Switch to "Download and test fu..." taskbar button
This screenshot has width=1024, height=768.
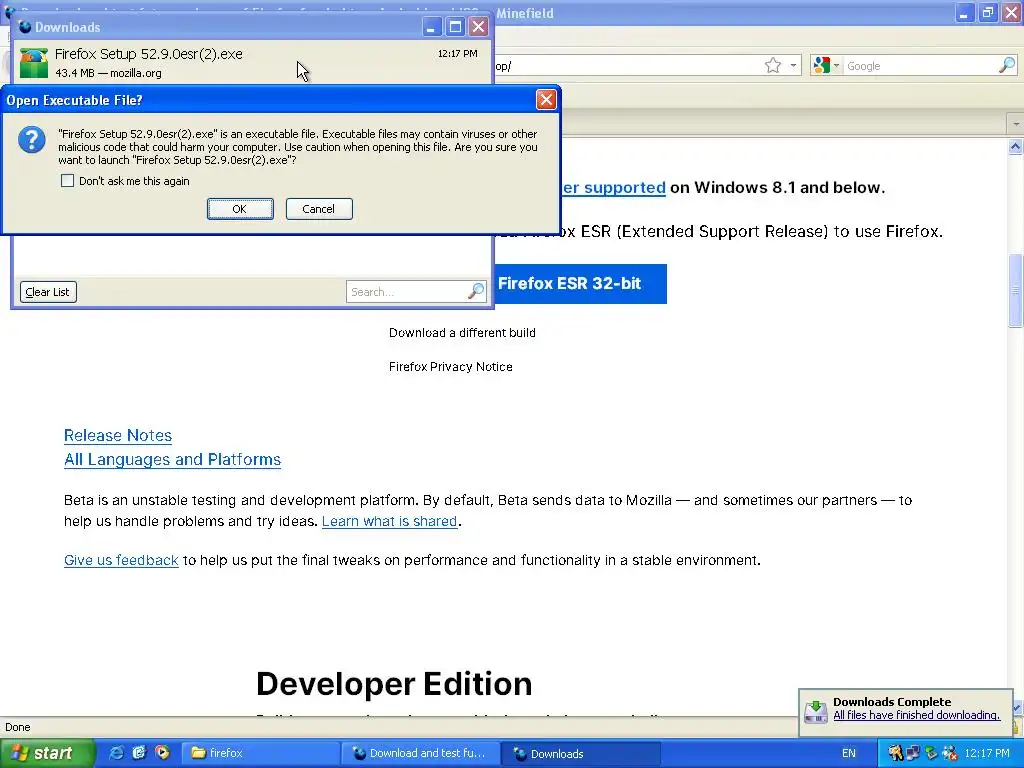[x=421, y=753]
